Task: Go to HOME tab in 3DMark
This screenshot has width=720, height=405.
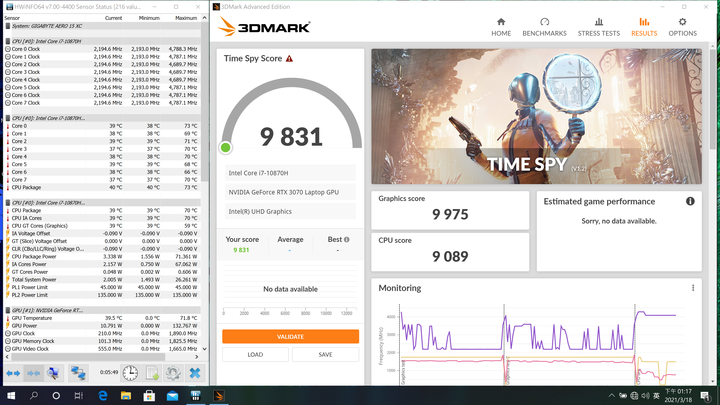Action: [x=501, y=27]
